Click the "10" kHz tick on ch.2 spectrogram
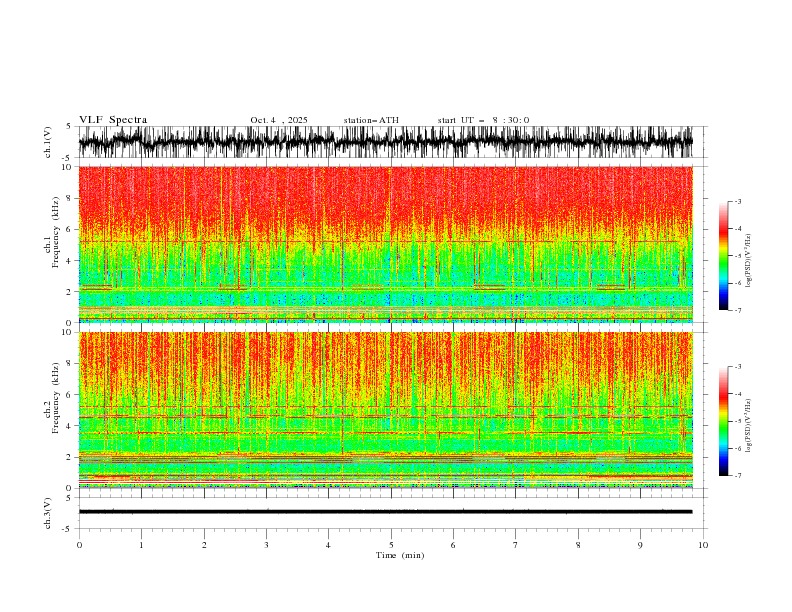This screenshot has height=612, width=792. (x=67, y=332)
